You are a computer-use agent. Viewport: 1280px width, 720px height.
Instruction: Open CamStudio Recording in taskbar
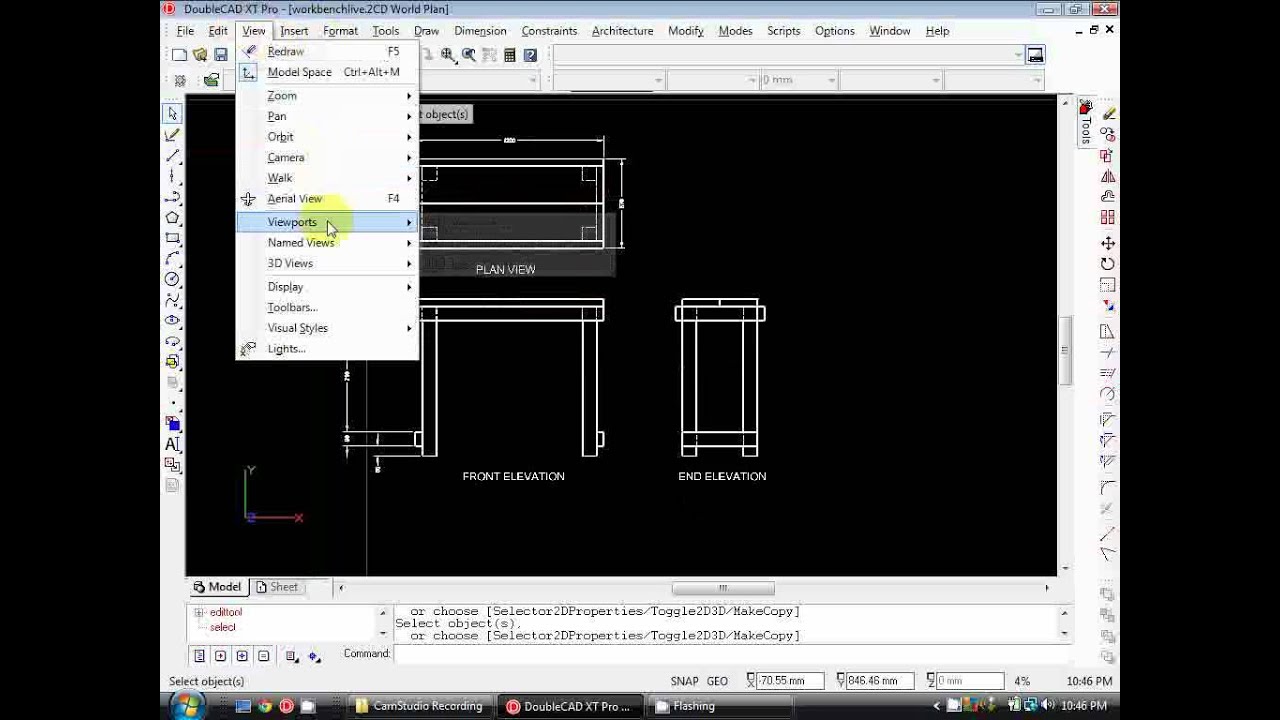[x=420, y=706]
